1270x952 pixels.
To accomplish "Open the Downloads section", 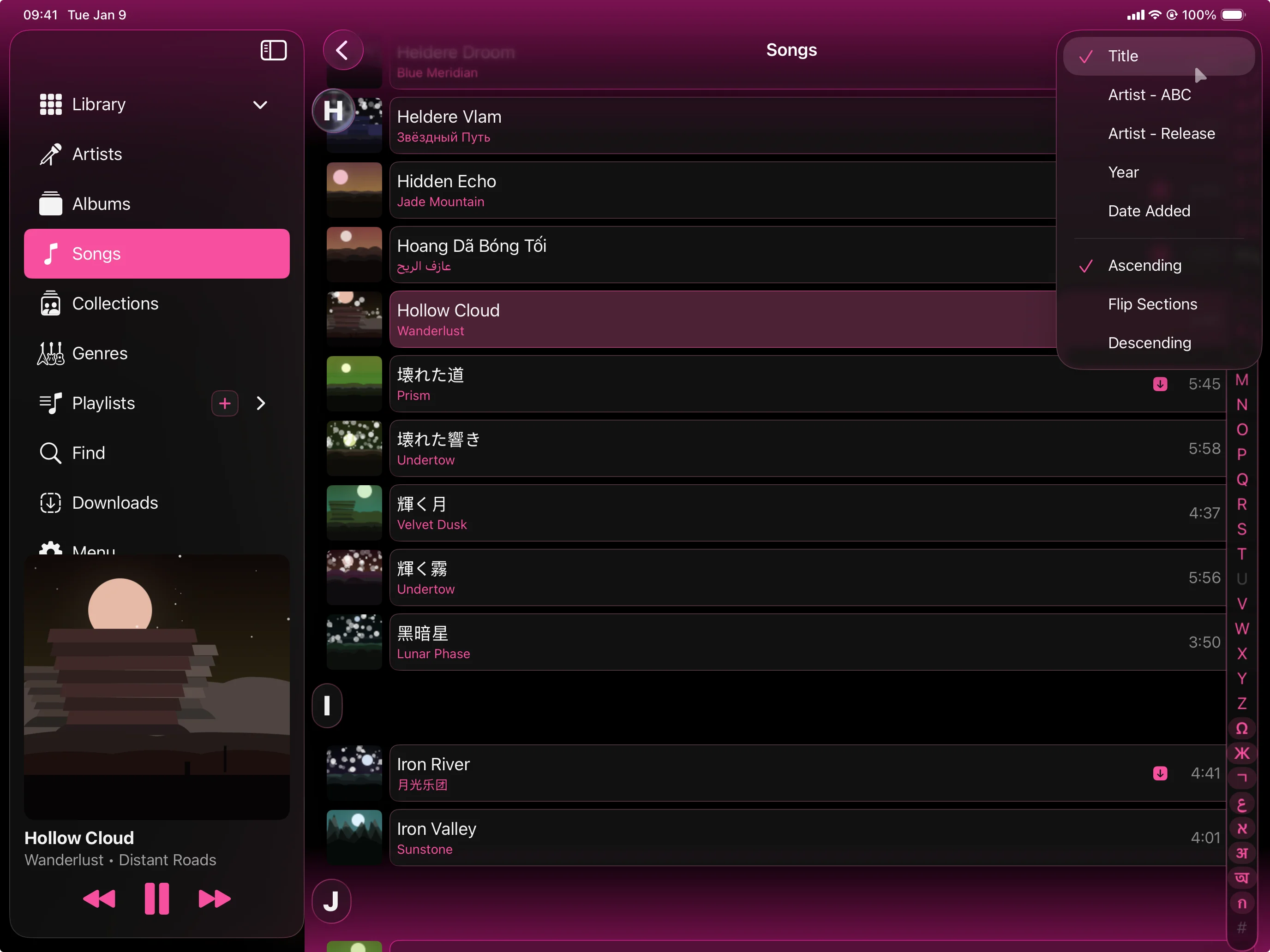I will pos(115,503).
